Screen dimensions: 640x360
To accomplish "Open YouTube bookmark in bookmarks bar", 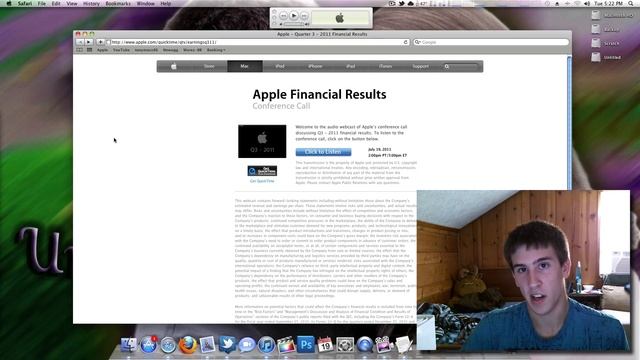I will pos(121,50).
